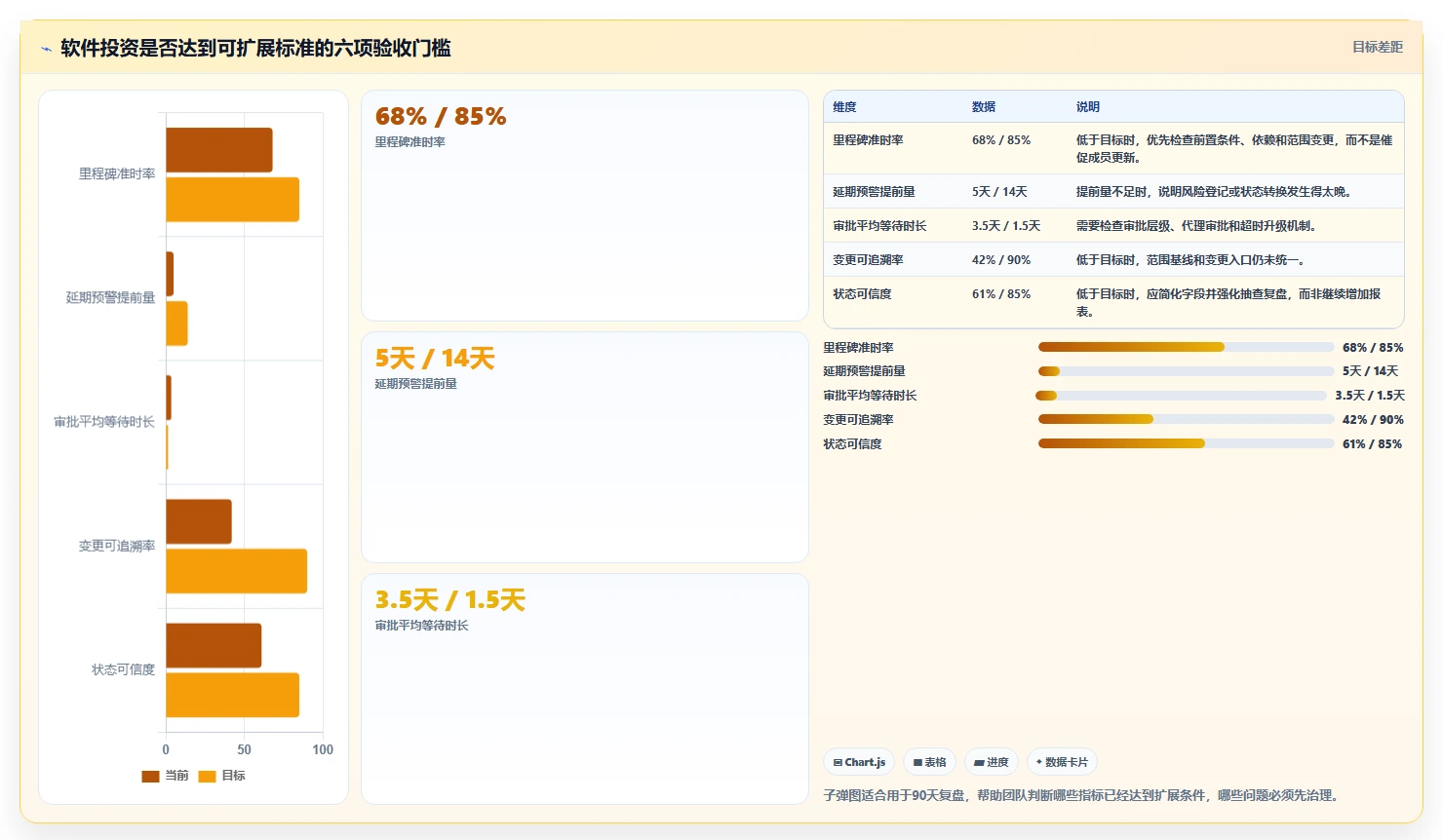The width and height of the screenshot is (1443, 840).
Task: Select the 进度 tag chip
Action: 992,762
